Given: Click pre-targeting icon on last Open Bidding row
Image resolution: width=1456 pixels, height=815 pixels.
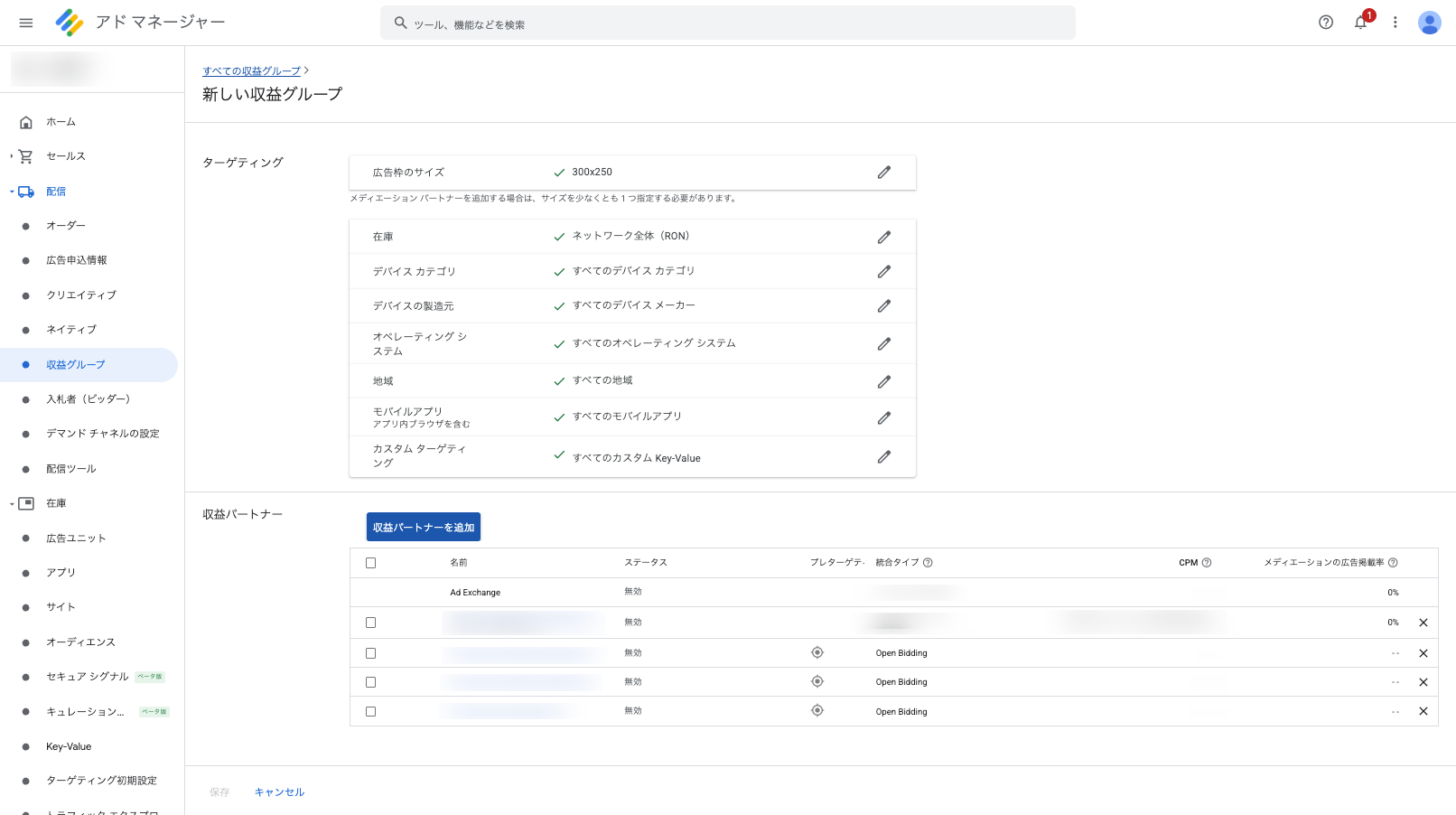Looking at the screenshot, I should click(817, 710).
